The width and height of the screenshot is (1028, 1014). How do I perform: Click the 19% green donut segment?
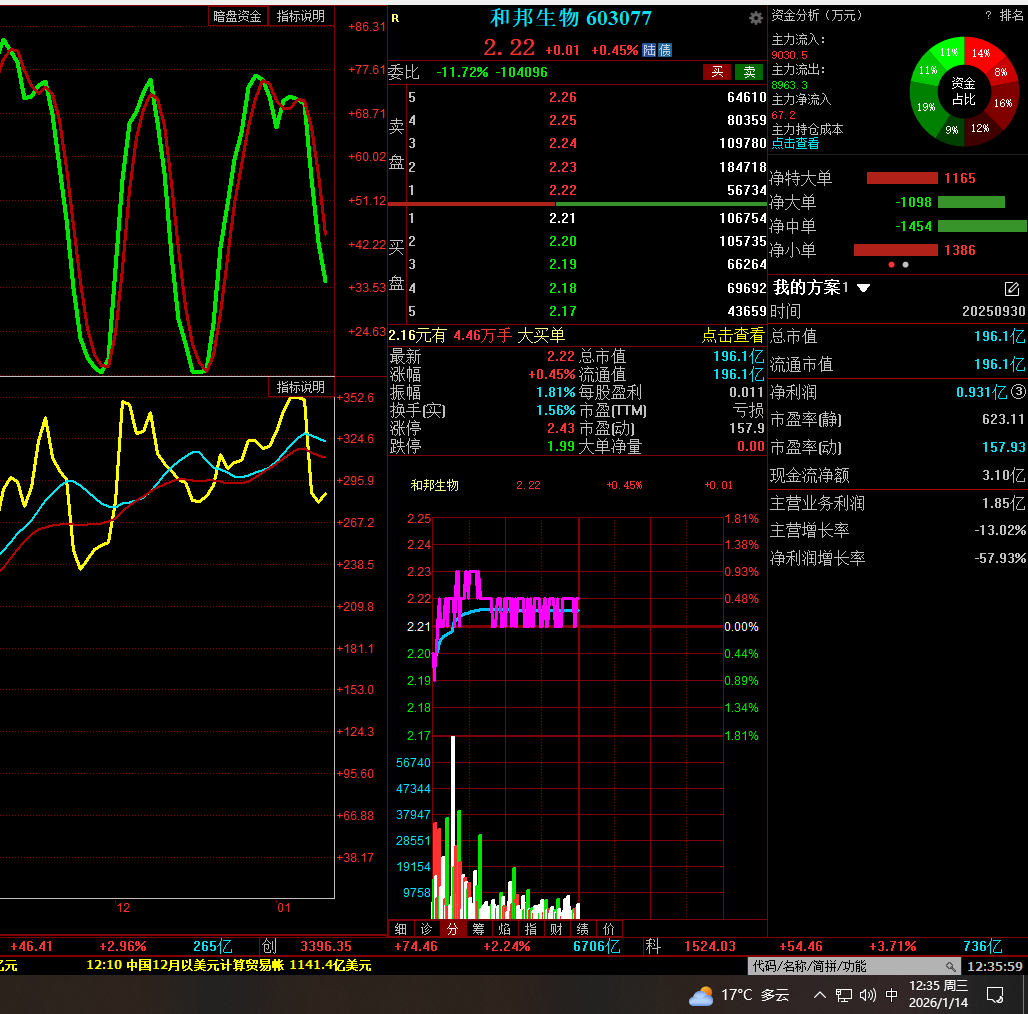click(x=926, y=107)
